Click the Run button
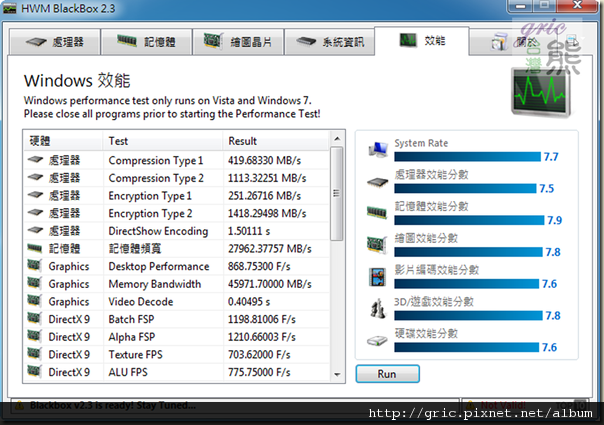Image resolution: width=604 pixels, height=425 pixels. tap(388, 374)
